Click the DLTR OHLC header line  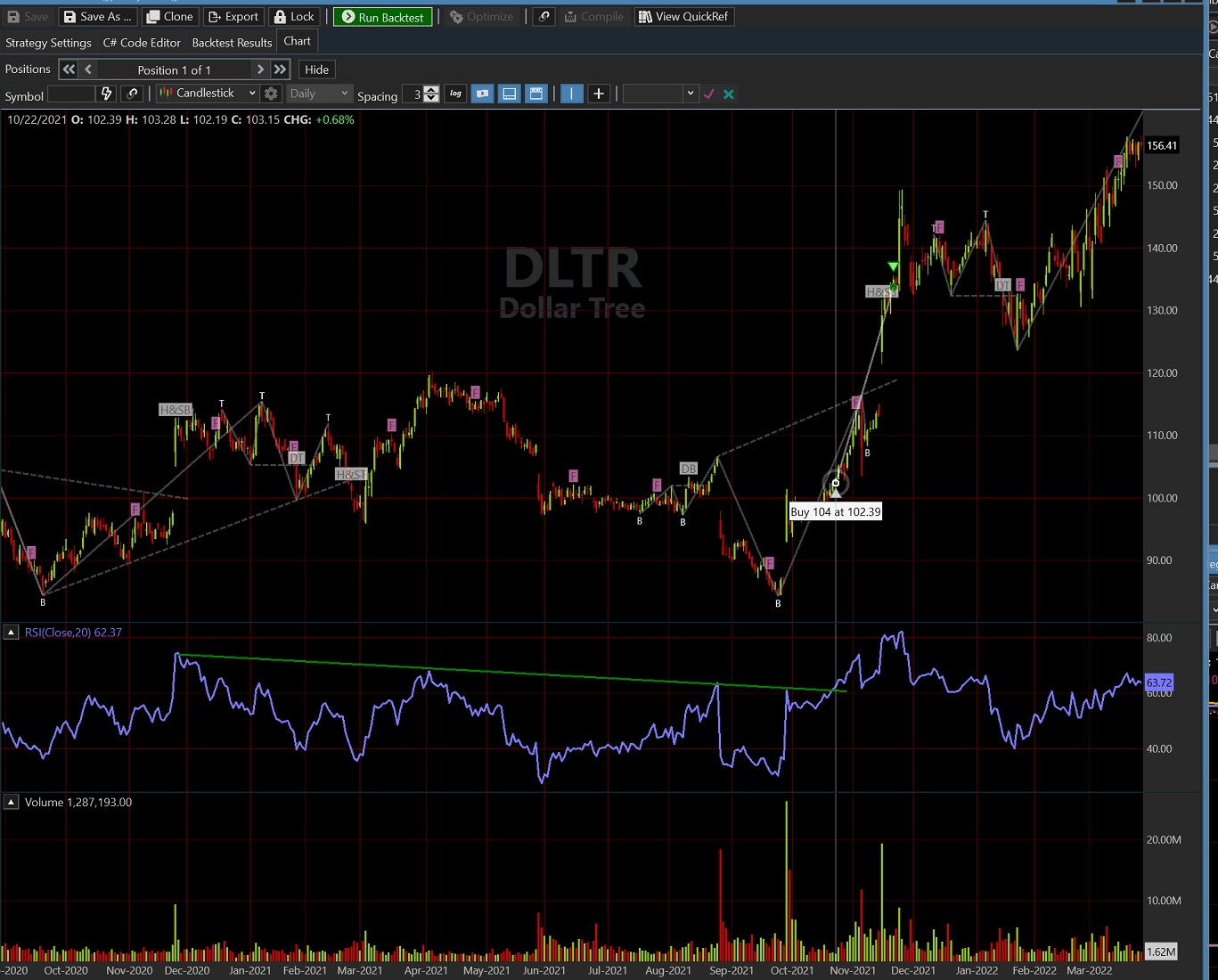[x=181, y=119]
